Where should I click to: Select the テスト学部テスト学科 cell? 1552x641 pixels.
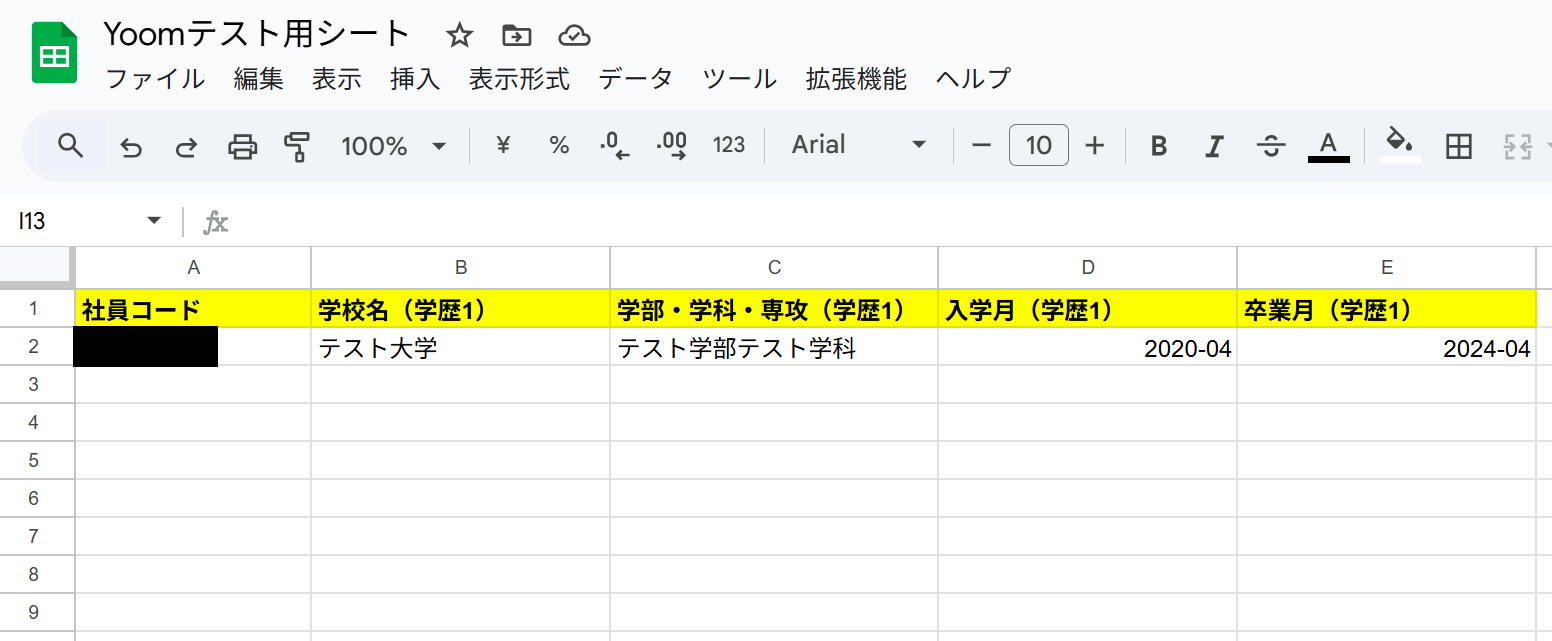point(774,347)
